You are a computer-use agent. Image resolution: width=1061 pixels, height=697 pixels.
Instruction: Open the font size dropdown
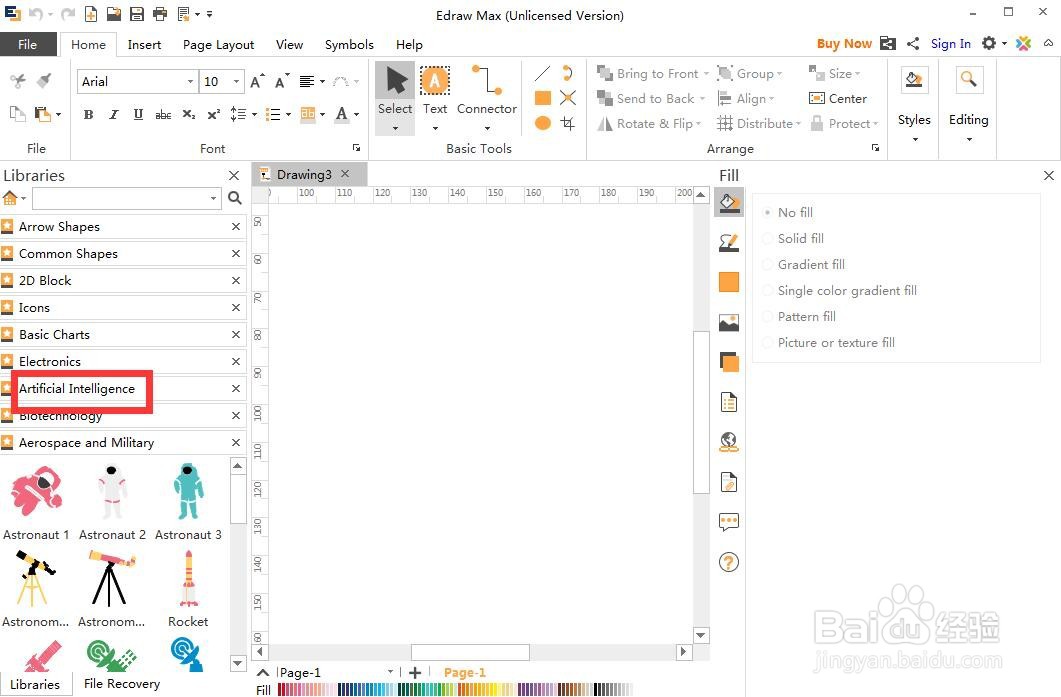point(236,82)
